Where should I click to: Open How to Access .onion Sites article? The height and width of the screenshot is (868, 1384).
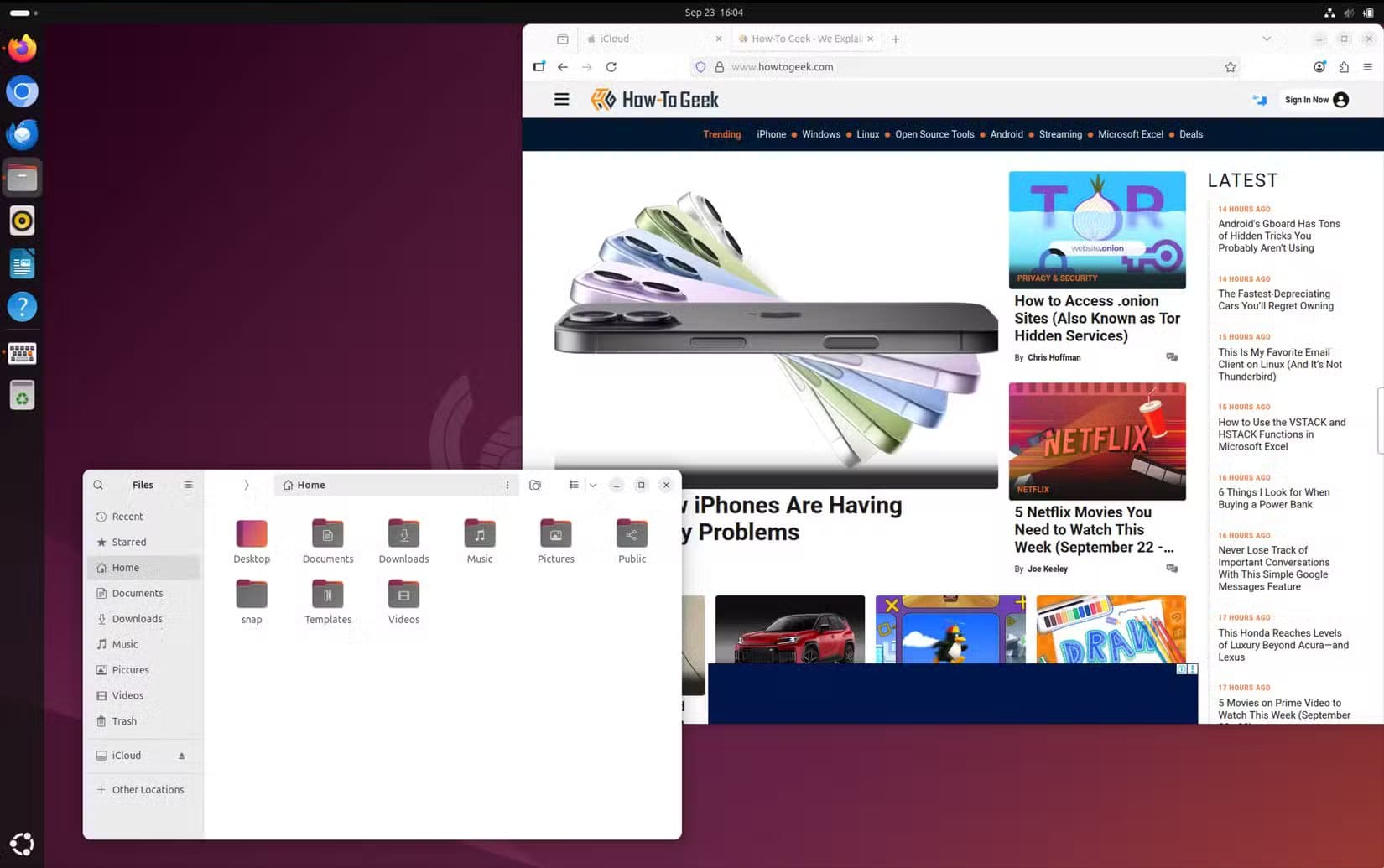[x=1097, y=319]
